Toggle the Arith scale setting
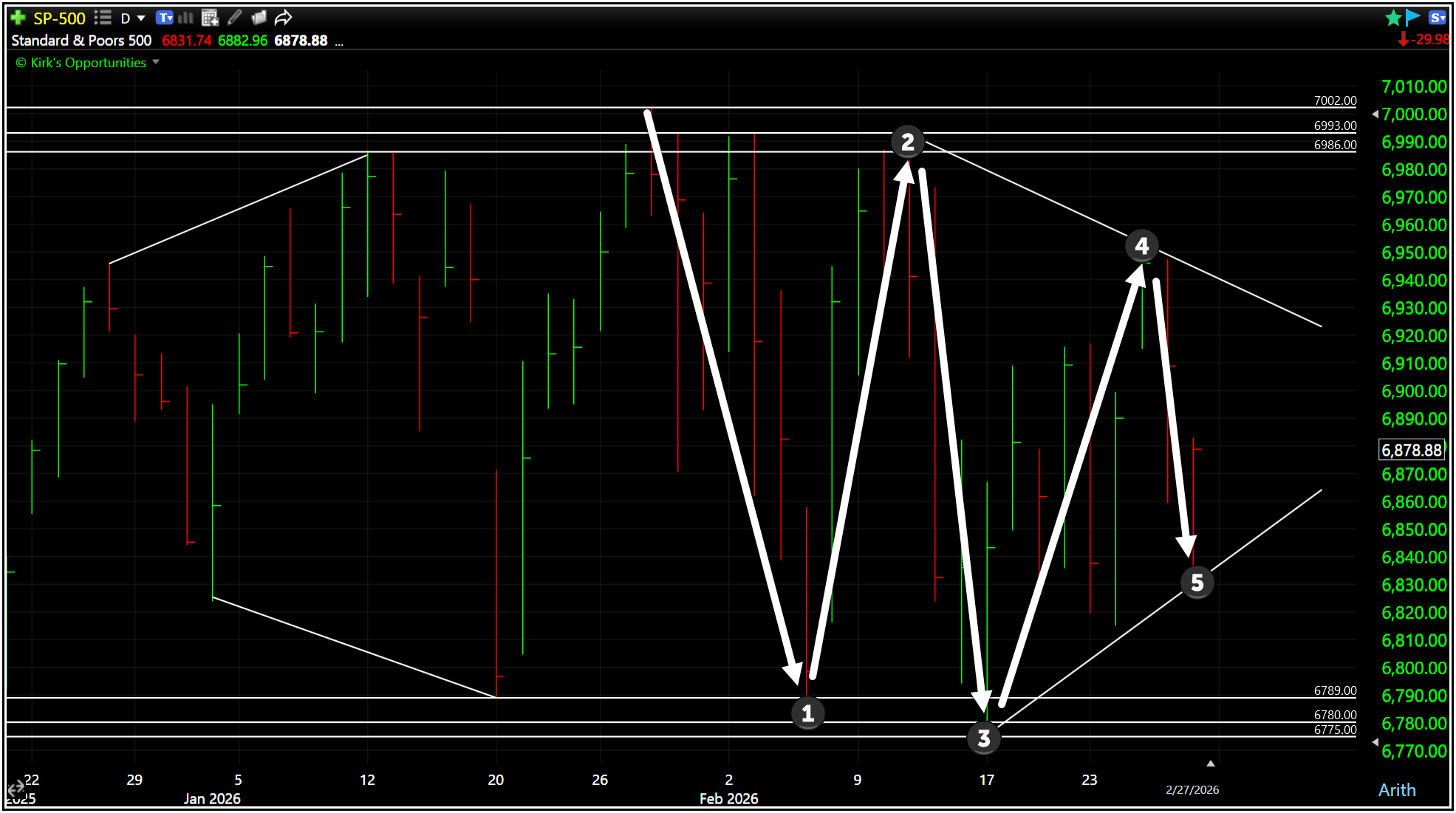Image resolution: width=1456 pixels, height=813 pixels. [1396, 790]
